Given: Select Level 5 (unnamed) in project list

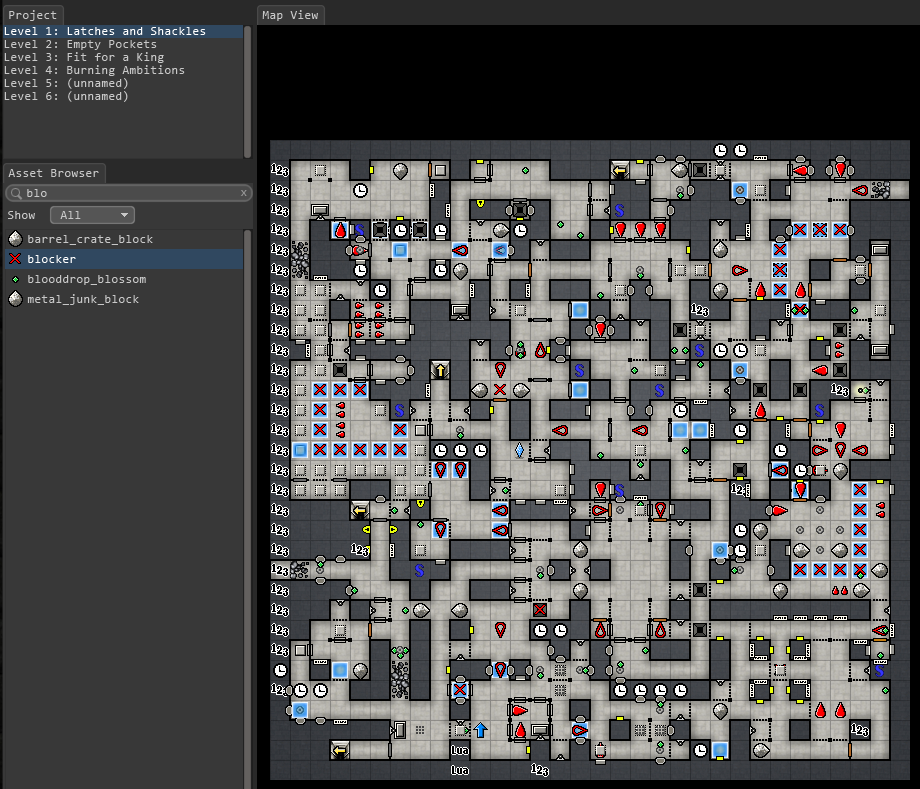Looking at the screenshot, I should [66, 83].
